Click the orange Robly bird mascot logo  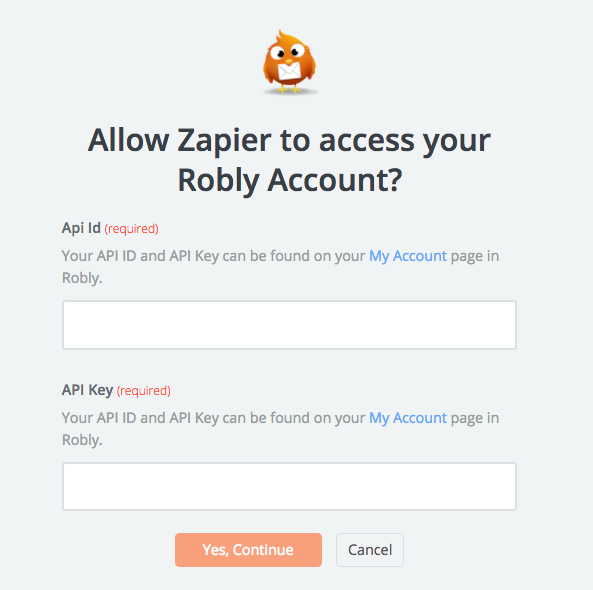pos(290,62)
